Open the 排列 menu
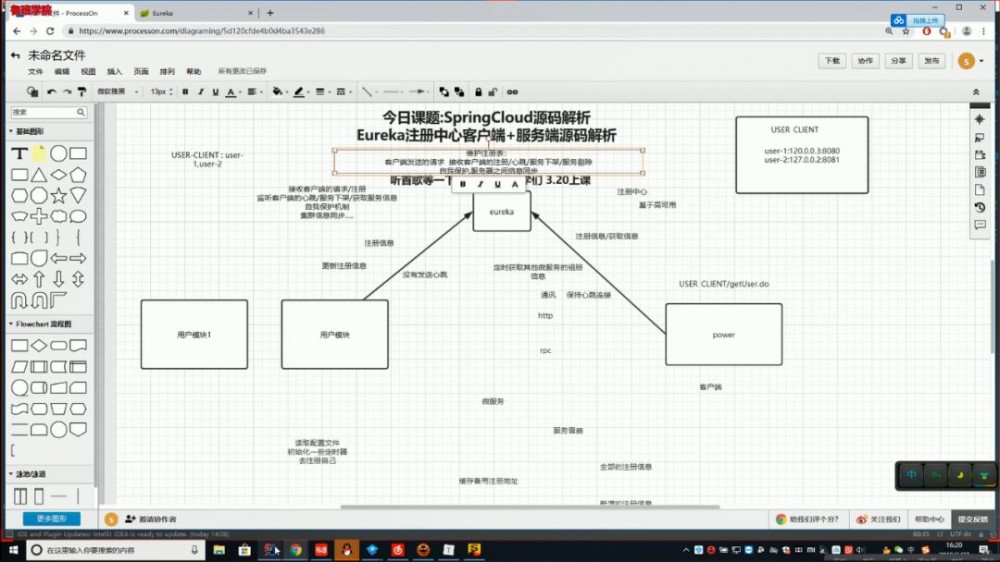 (167, 71)
